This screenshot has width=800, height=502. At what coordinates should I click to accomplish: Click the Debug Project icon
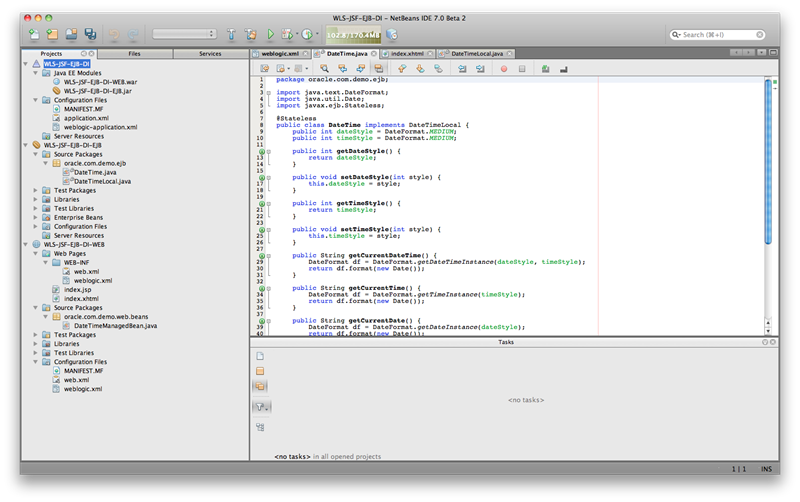(x=287, y=34)
